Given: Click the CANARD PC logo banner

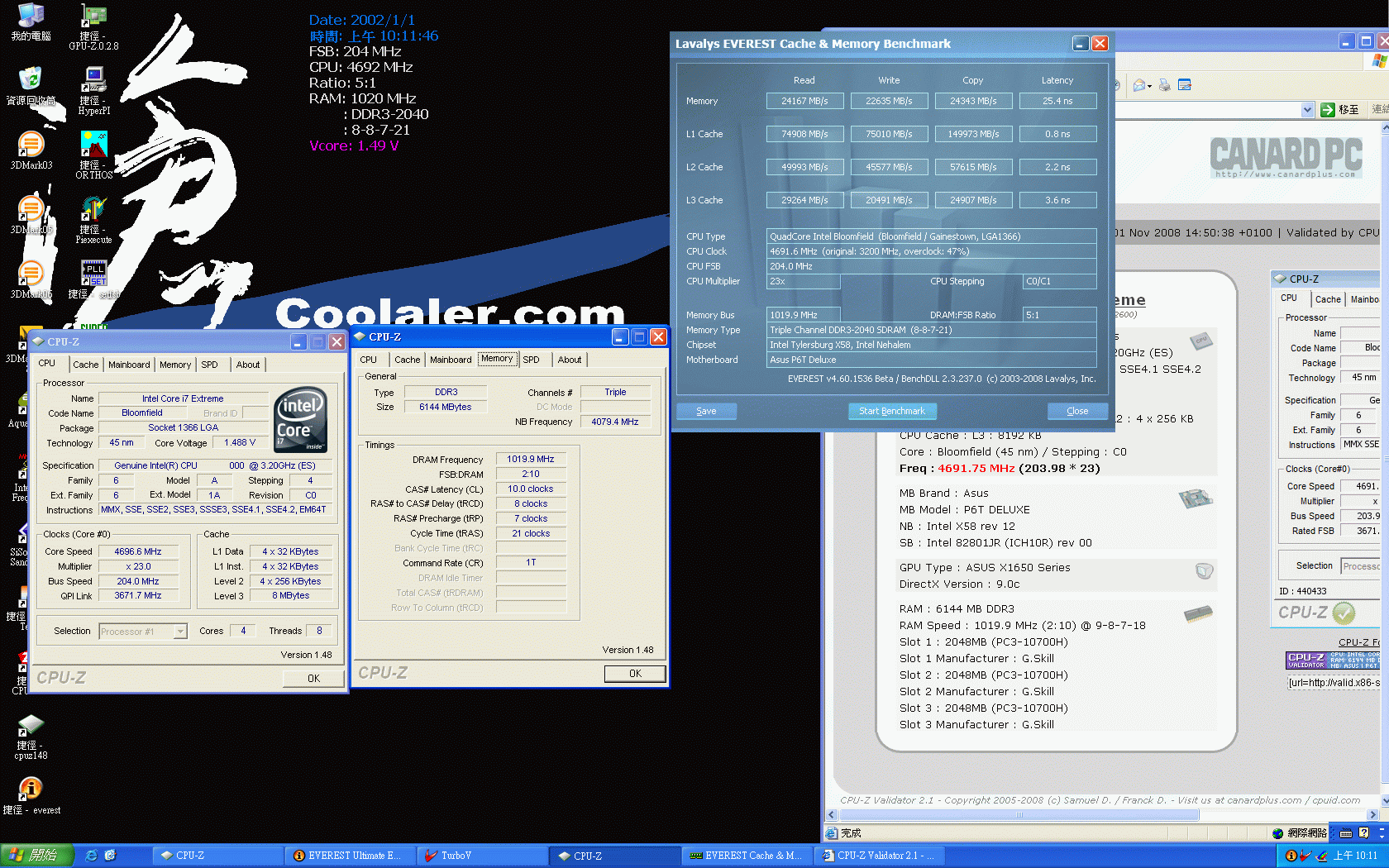Looking at the screenshot, I should [1286, 157].
